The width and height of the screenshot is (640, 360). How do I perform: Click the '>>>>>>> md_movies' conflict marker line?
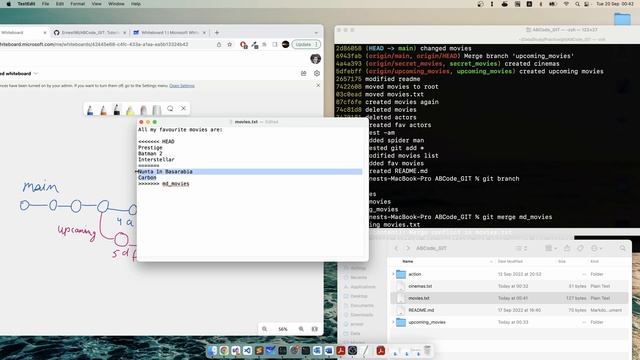point(164,184)
